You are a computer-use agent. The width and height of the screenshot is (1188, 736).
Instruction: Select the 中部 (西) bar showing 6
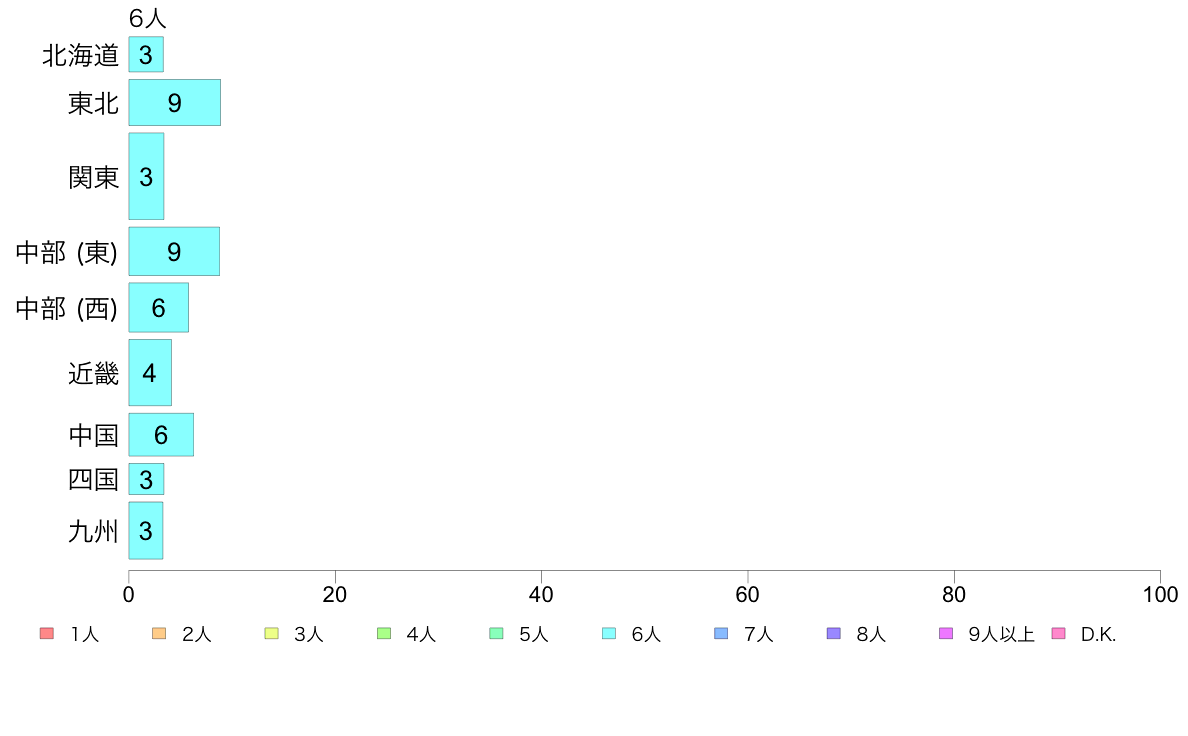point(158,308)
